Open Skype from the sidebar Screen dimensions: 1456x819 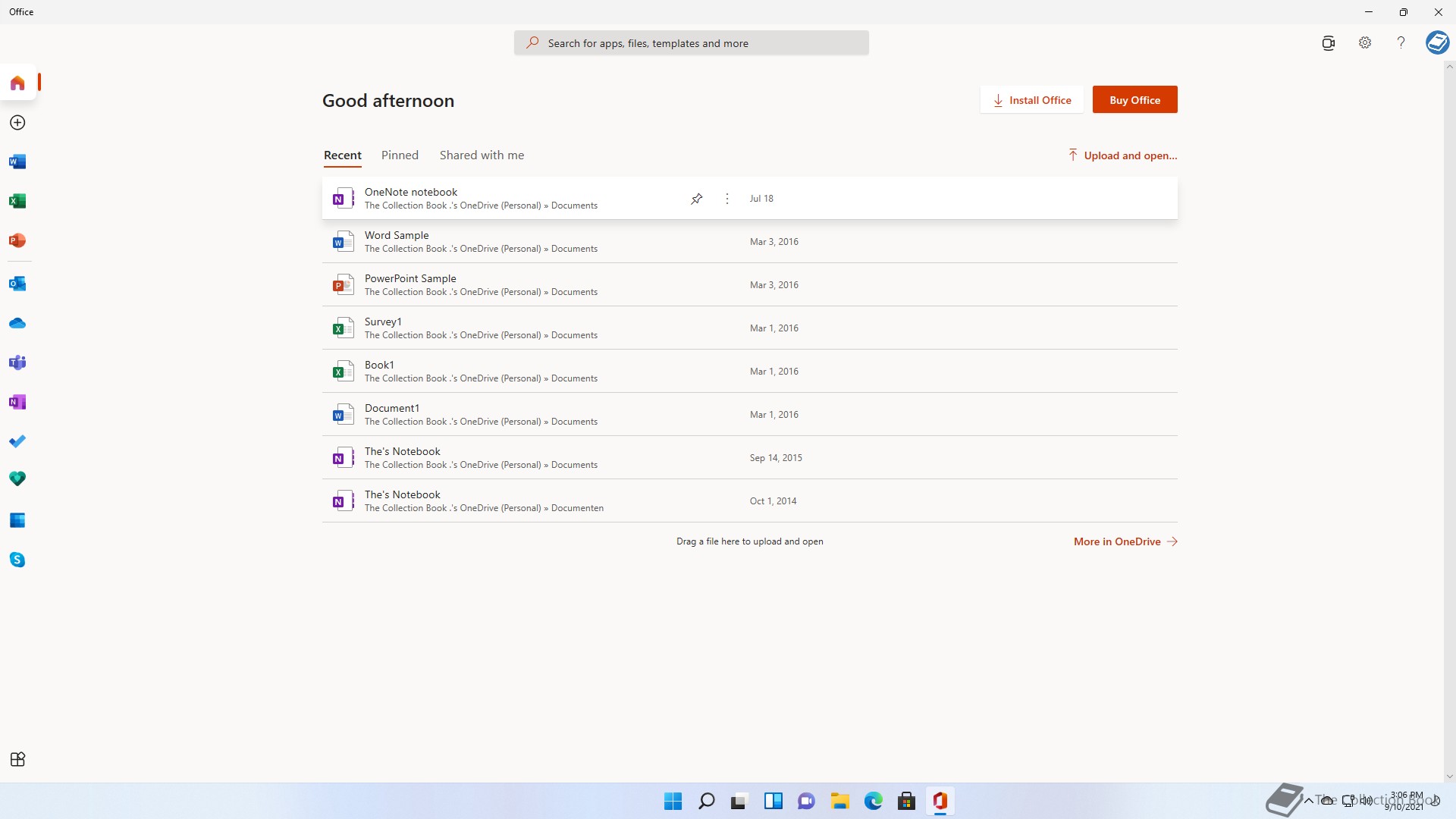pos(17,560)
